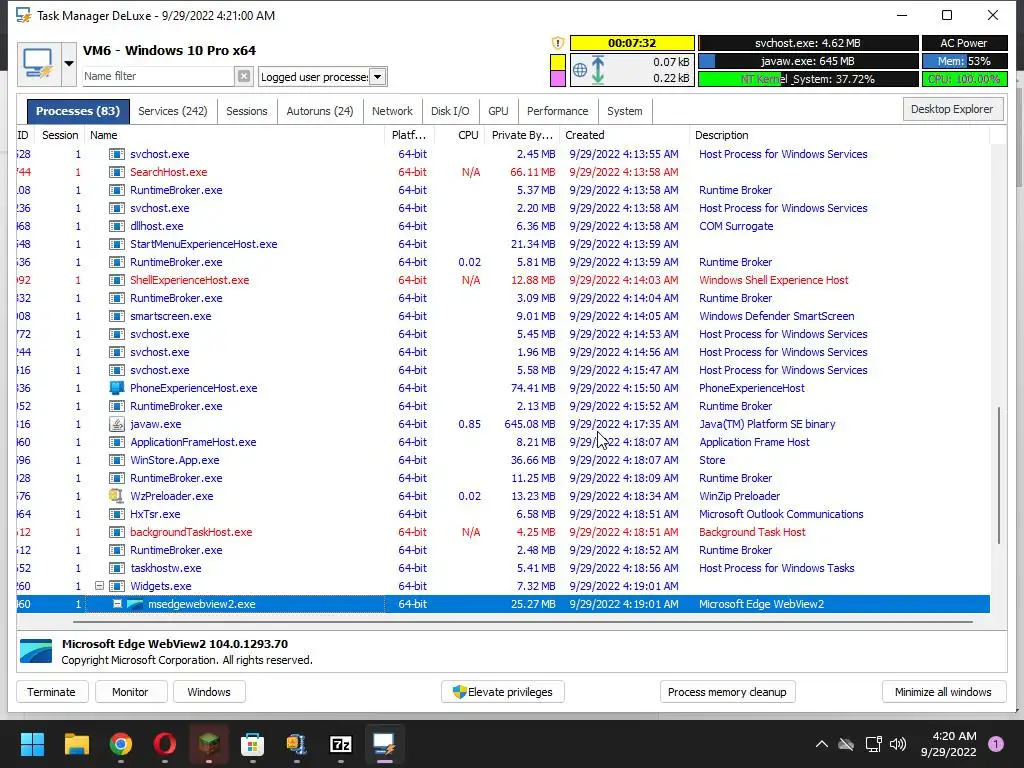Open the System tab

(625, 111)
